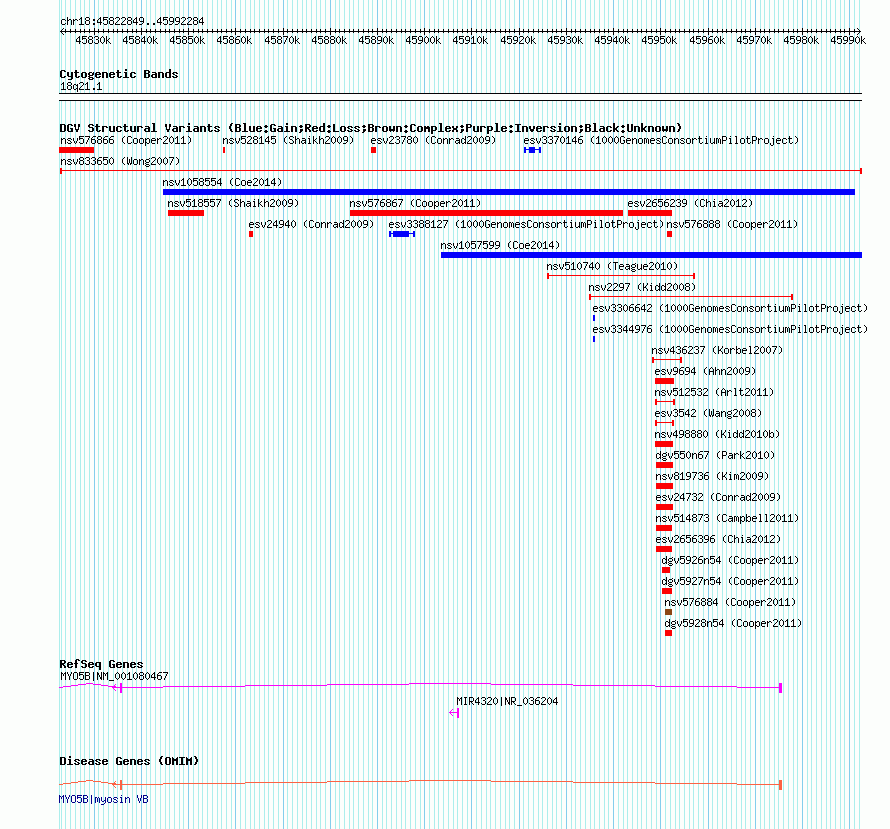Click the blue esv3388127 gain glyph
890x829 pixels.
(x=402, y=234)
